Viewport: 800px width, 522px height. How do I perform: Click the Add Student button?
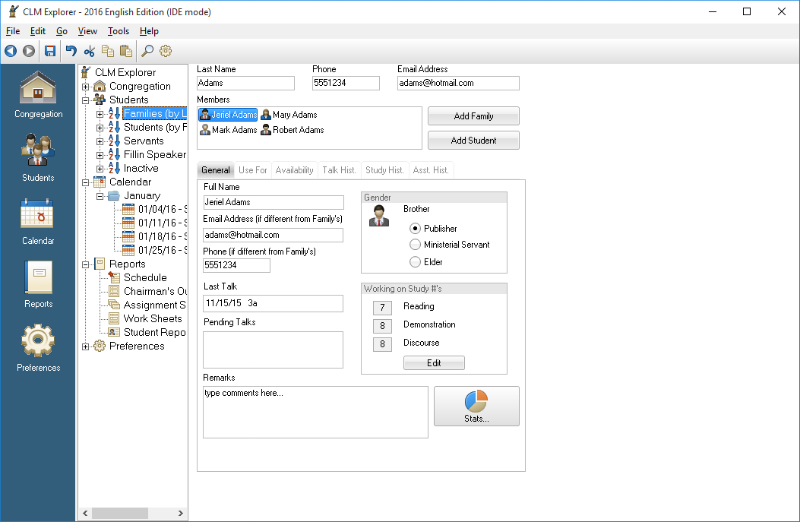(473, 141)
